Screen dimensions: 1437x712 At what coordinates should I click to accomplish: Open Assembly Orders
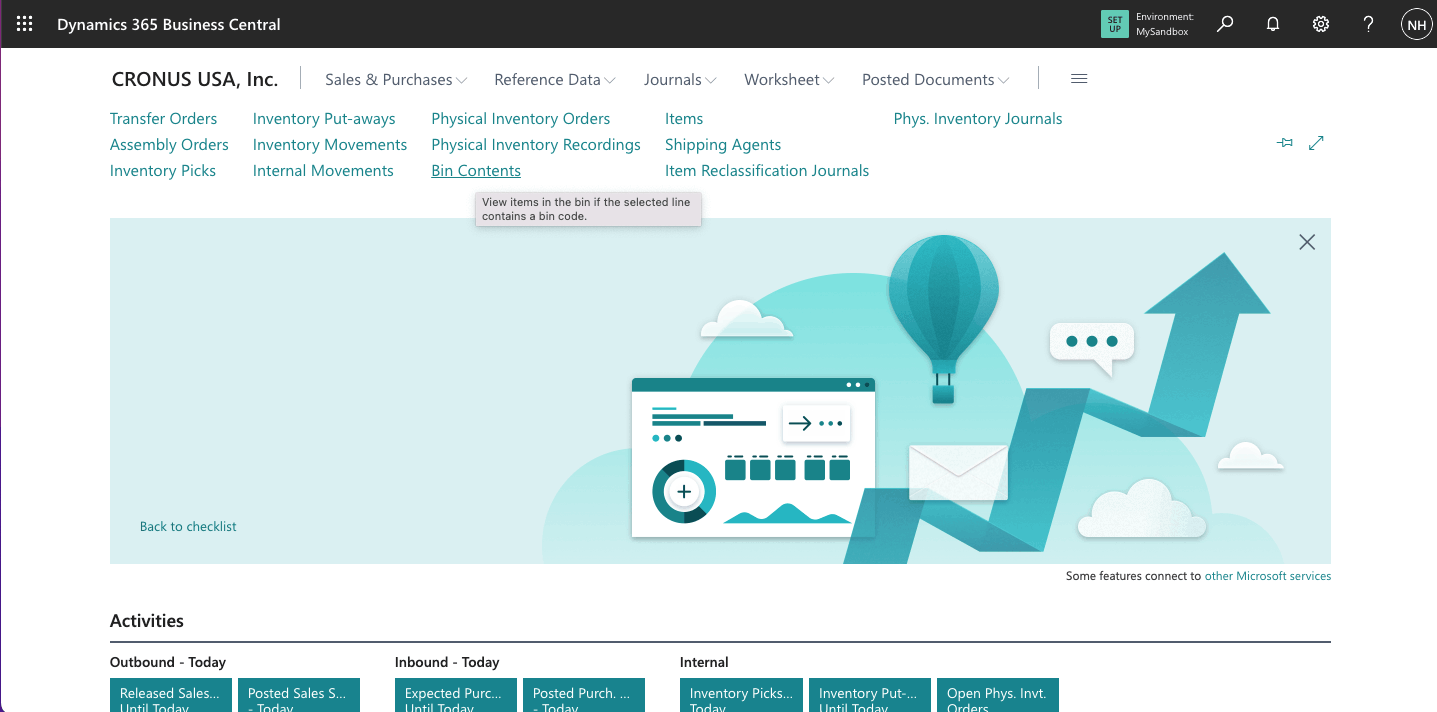click(169, 145)
